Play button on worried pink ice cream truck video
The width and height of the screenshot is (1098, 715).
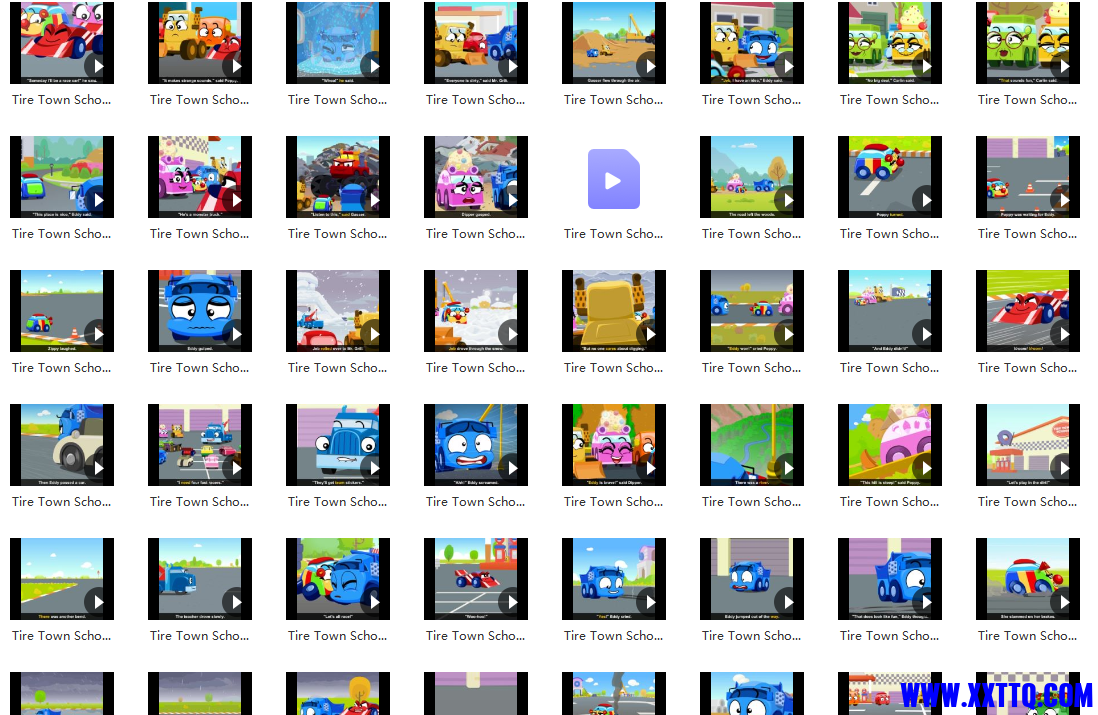coord(509,200)
